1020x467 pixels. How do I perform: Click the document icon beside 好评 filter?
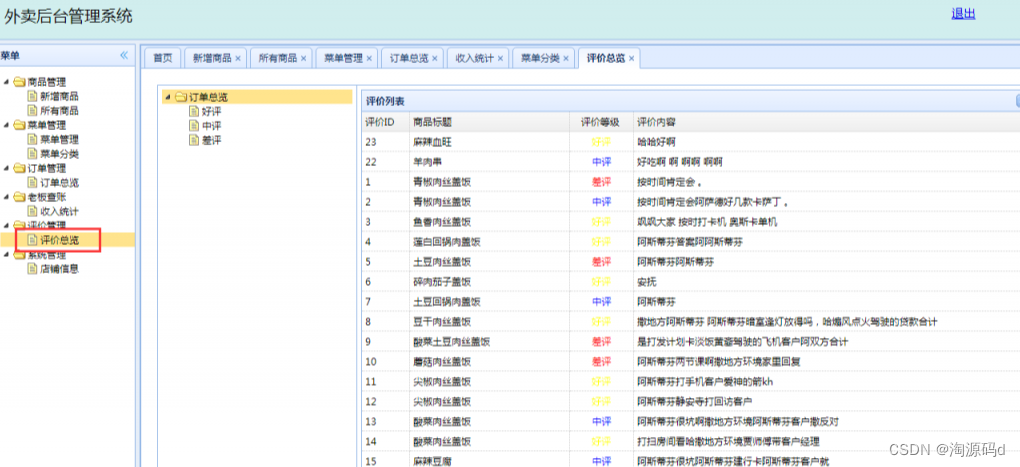pyautogui.click(x=193, y=111)
